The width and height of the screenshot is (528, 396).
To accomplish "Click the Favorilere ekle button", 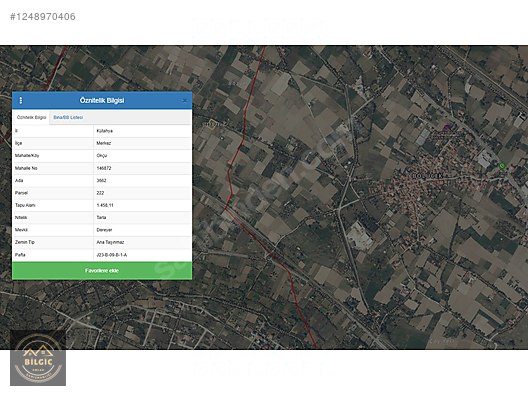I will (x=102, y=271).
